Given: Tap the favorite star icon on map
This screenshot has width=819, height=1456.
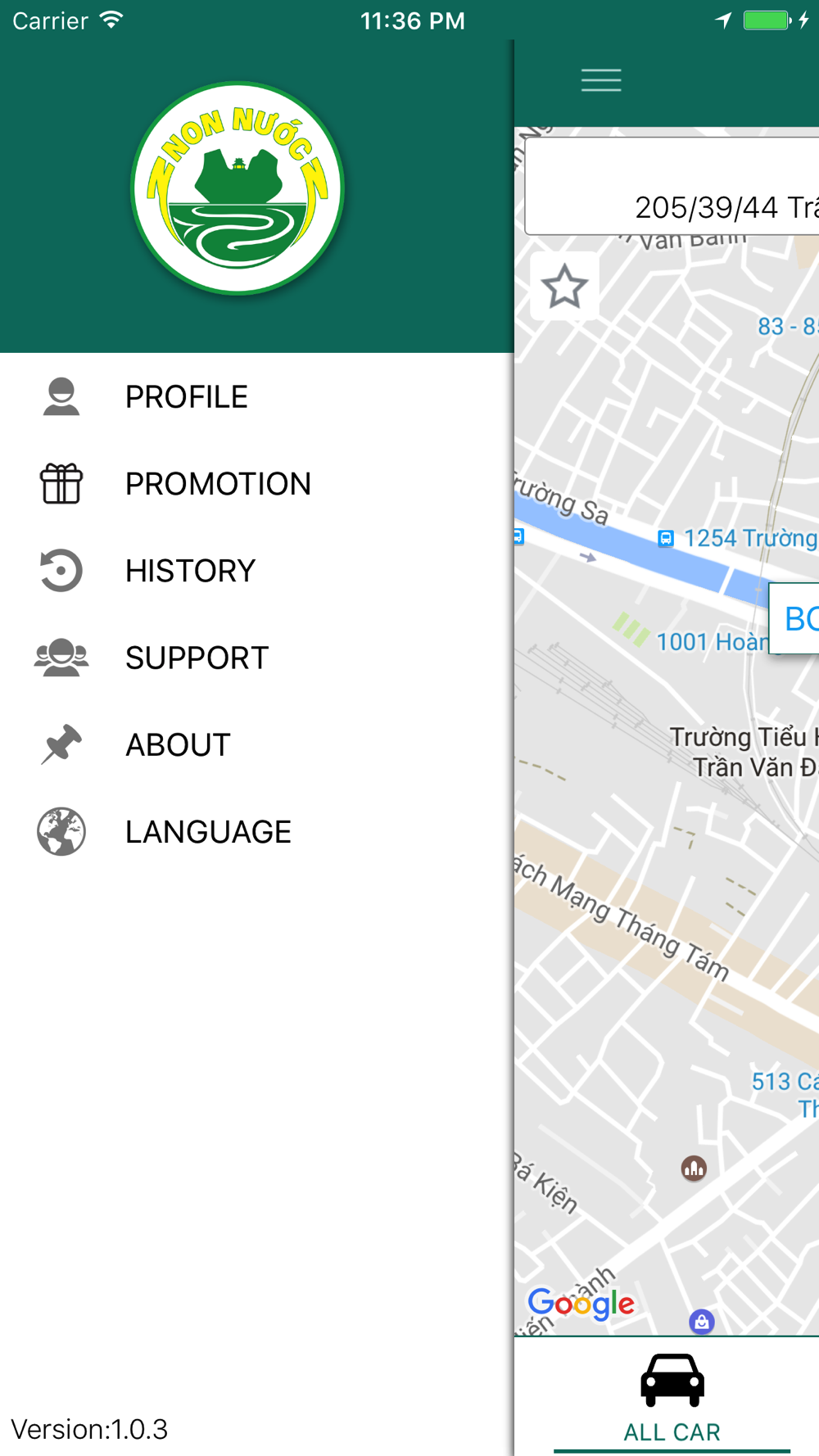Looking at the screenshot, I should [564, 286].
